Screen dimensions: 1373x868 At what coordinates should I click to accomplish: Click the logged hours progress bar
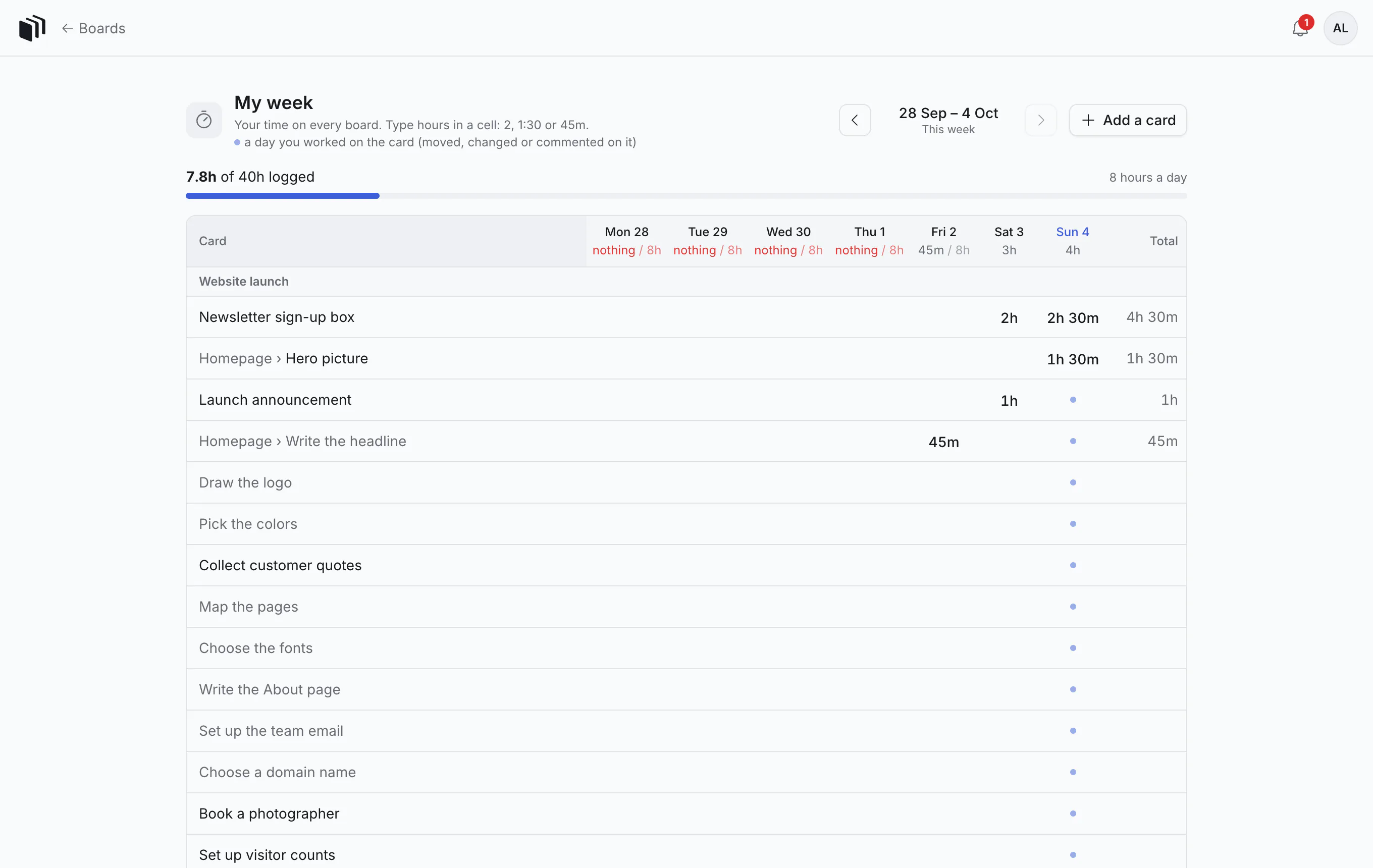coord(686,196)
